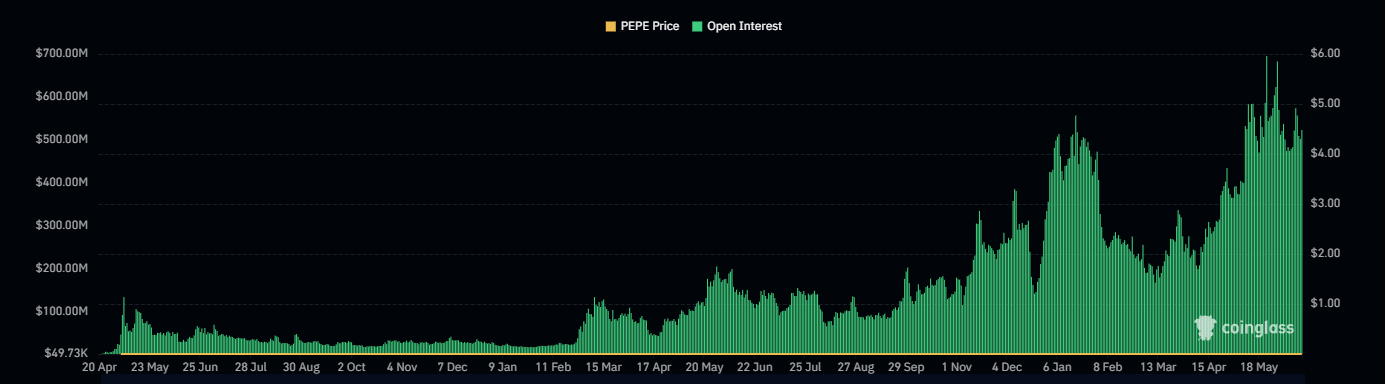1385x384 pixels.
Task: Click the 13 Mar date label
Action: point(1158,368)
